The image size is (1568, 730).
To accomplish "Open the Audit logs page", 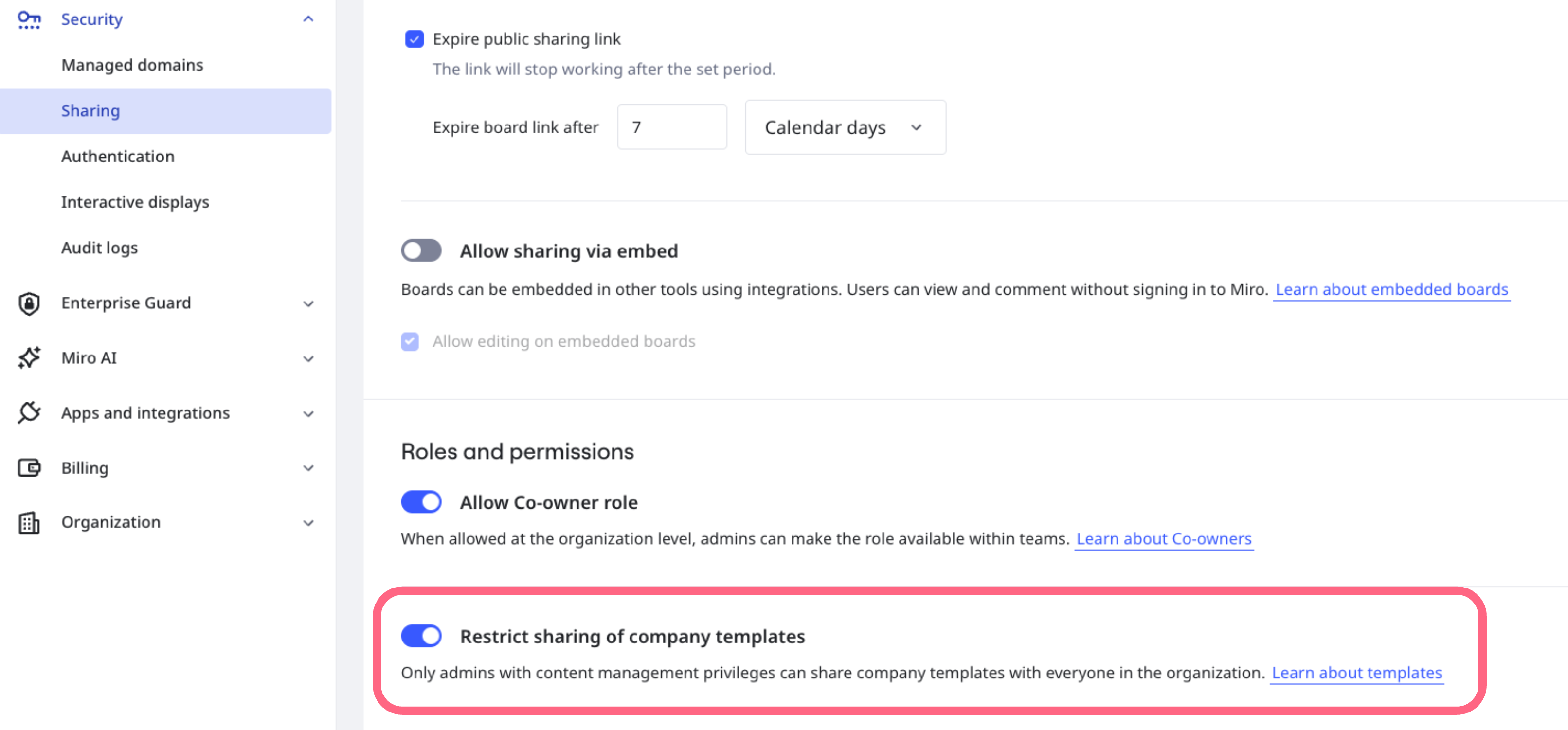I will [x=99, y=248].
